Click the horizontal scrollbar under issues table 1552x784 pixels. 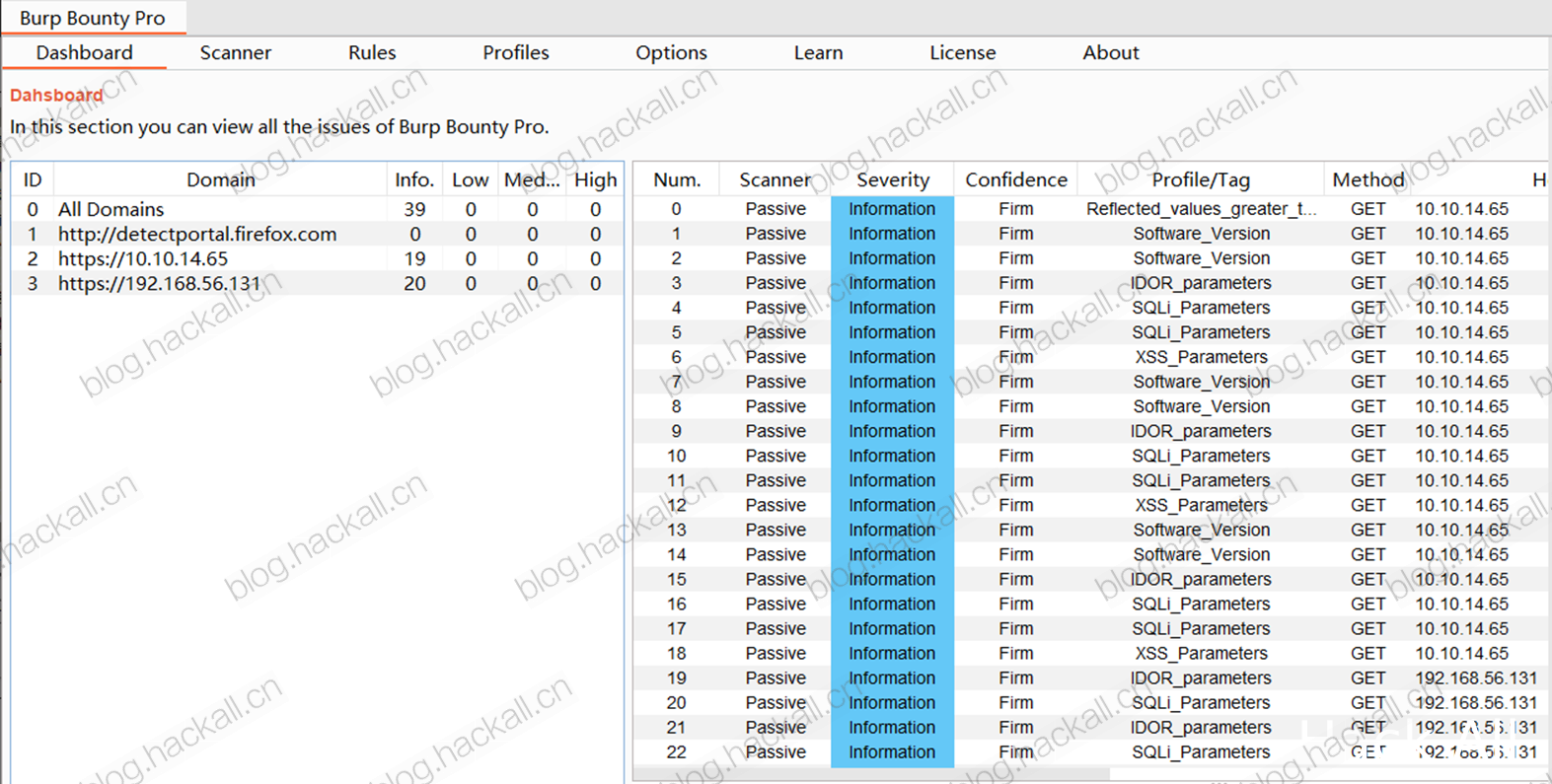click(x=1090, y=775)
